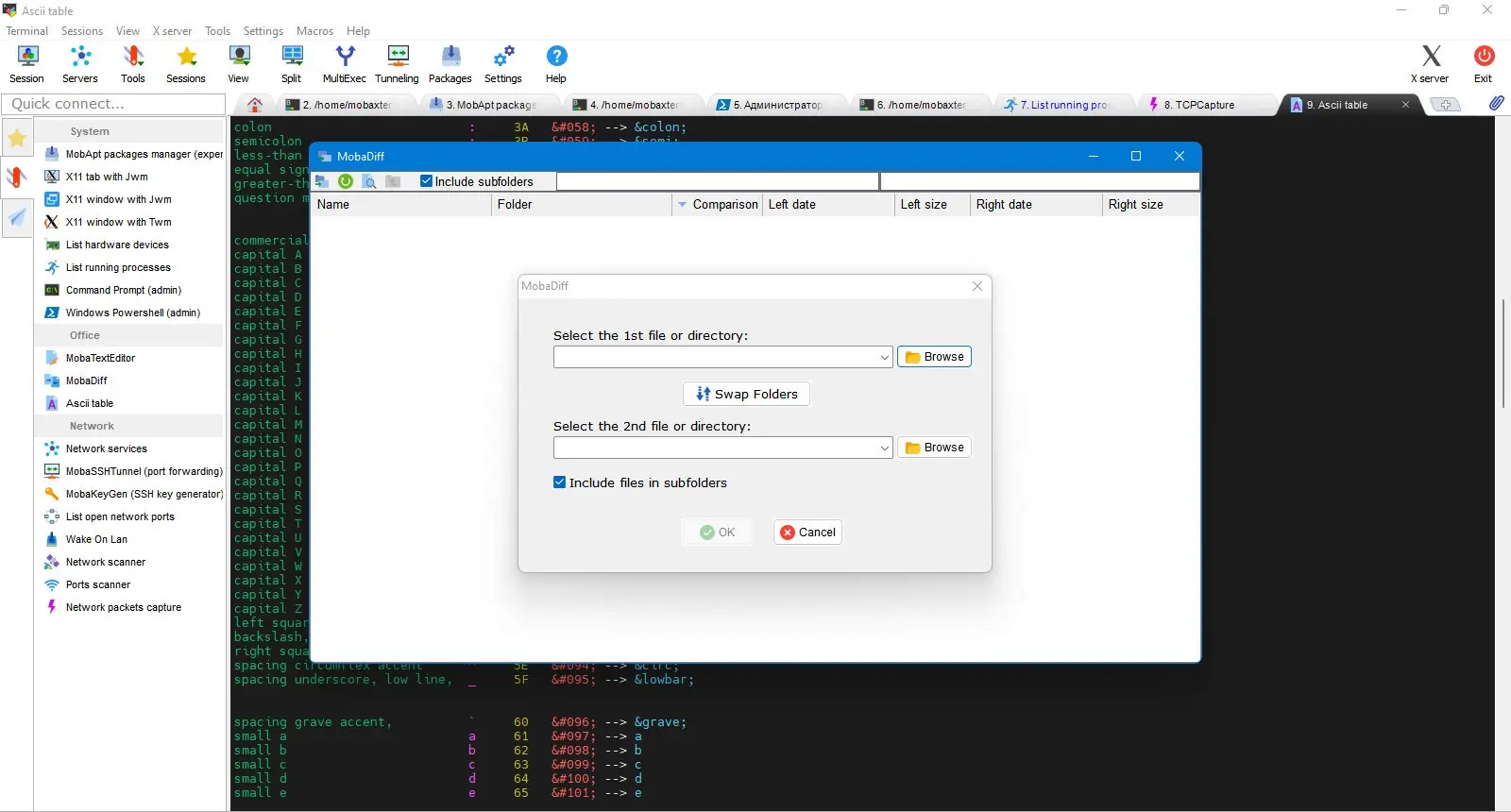Click the paperclip icon beside tab bar
The height and width of the screenshot is (812, 1511).
(1497, 103)
